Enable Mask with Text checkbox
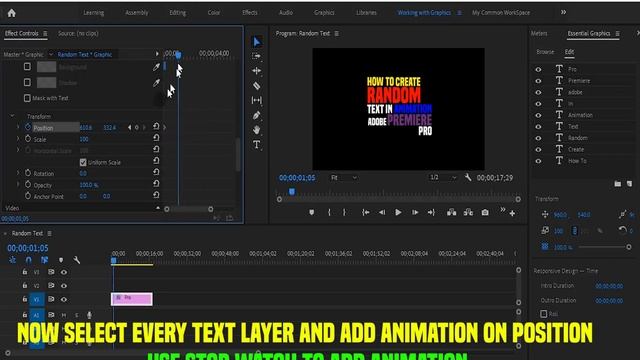 [27, 98]
